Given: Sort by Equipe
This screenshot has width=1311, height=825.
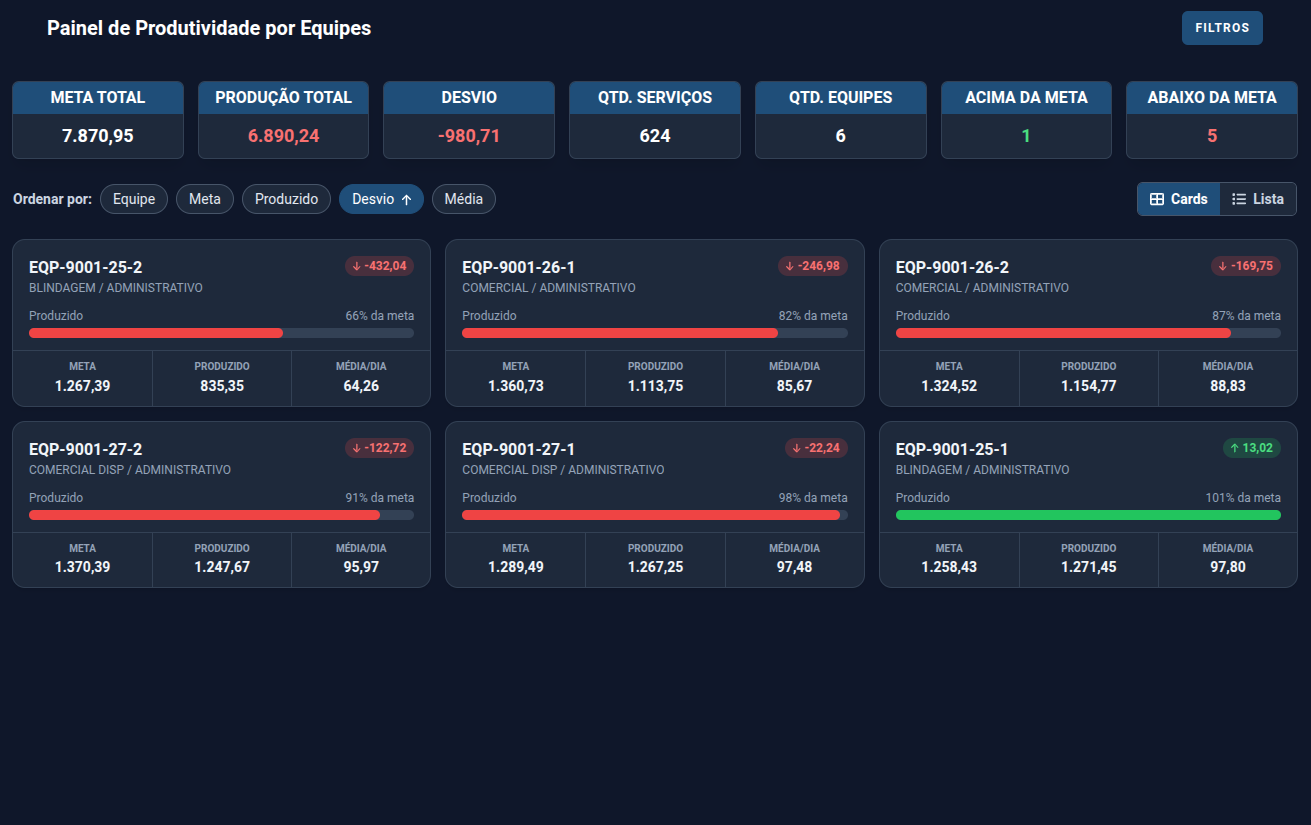Looking at the screenshot, I should click(x=134, y=199).
